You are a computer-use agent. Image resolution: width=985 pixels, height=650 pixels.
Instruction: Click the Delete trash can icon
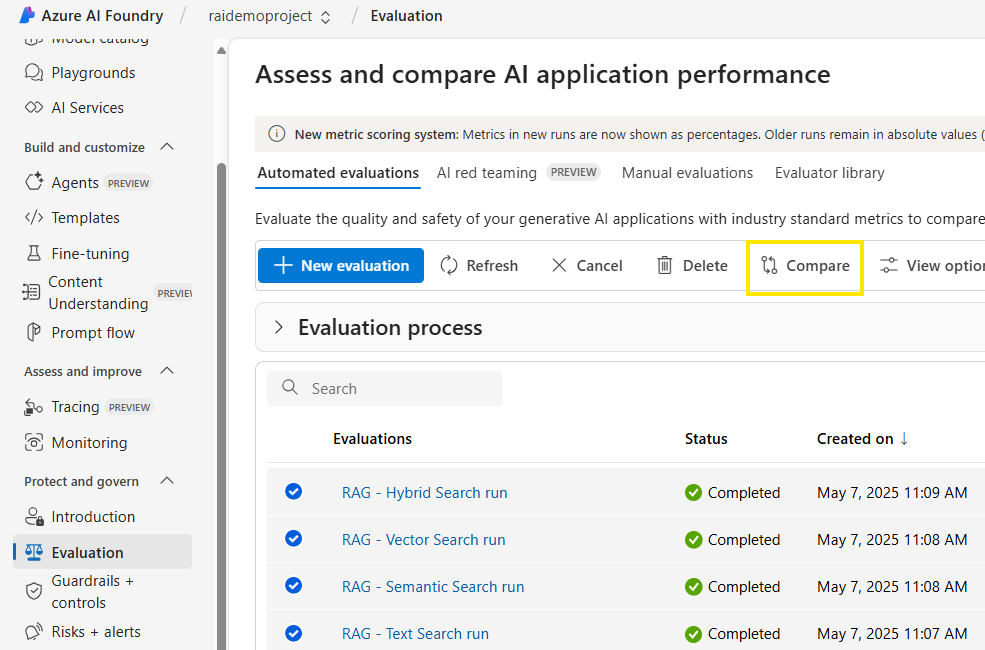(x=665, y=265)
